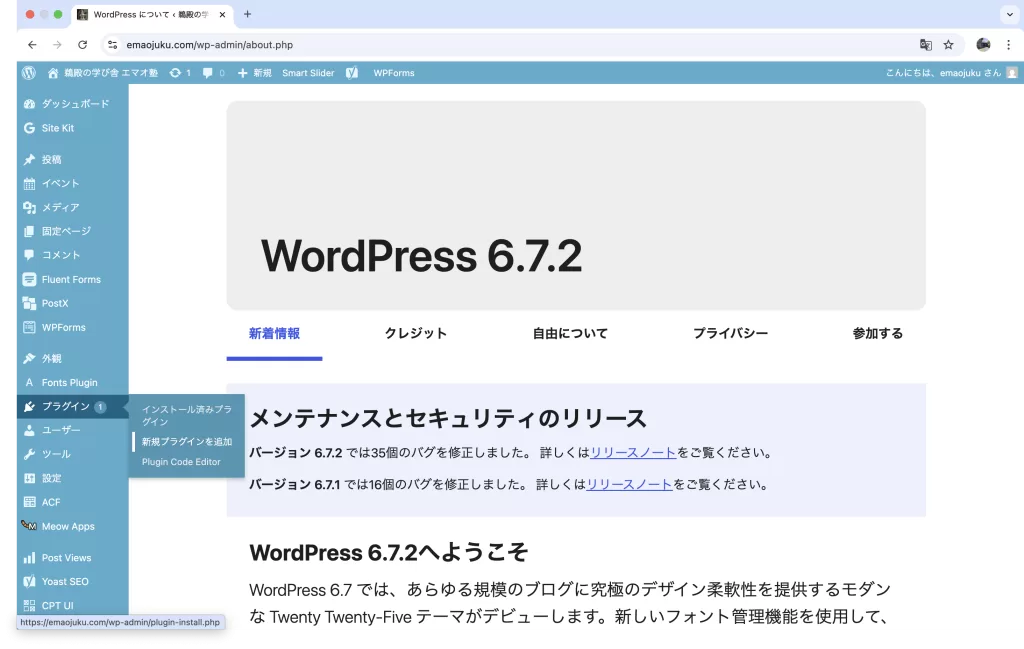Open the site home icon in admin bar
Screen dimensions: 1024x649
(x=53, y=73)
